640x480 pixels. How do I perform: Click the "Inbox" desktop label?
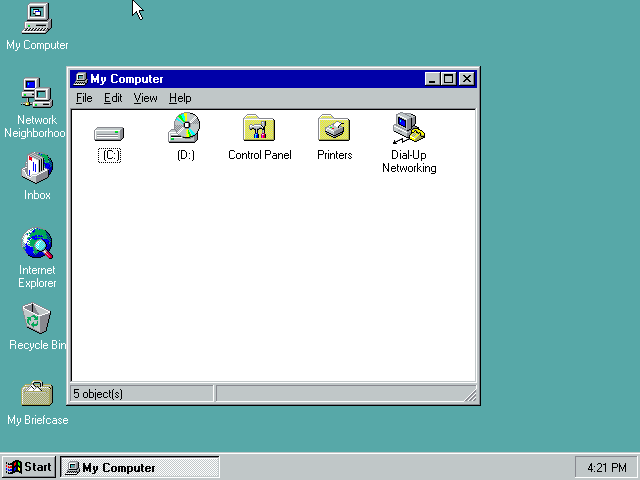[37, 195]
